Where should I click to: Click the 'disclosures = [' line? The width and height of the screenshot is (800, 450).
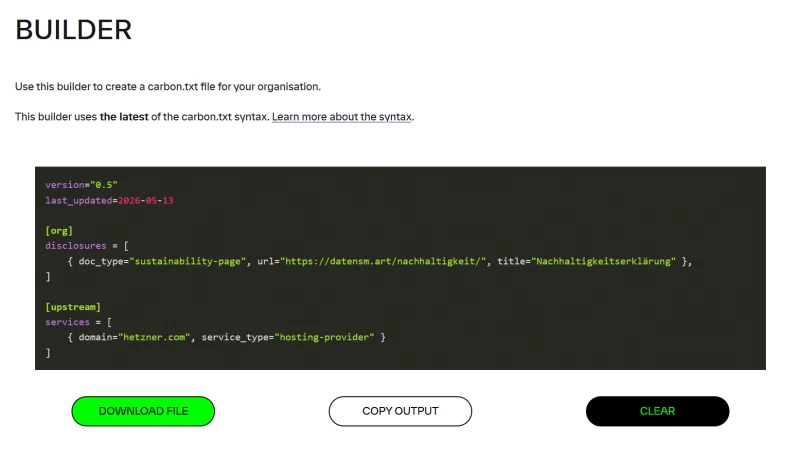coord(87,246)
